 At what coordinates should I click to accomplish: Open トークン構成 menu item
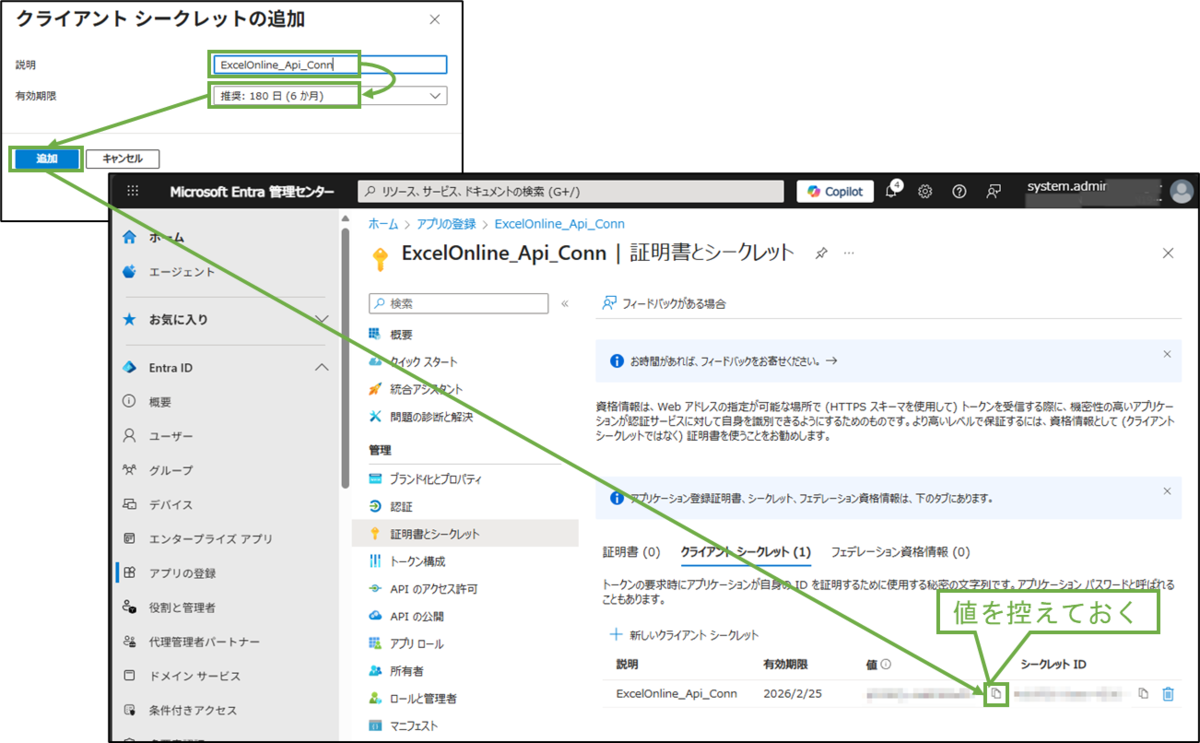[418, 561]
